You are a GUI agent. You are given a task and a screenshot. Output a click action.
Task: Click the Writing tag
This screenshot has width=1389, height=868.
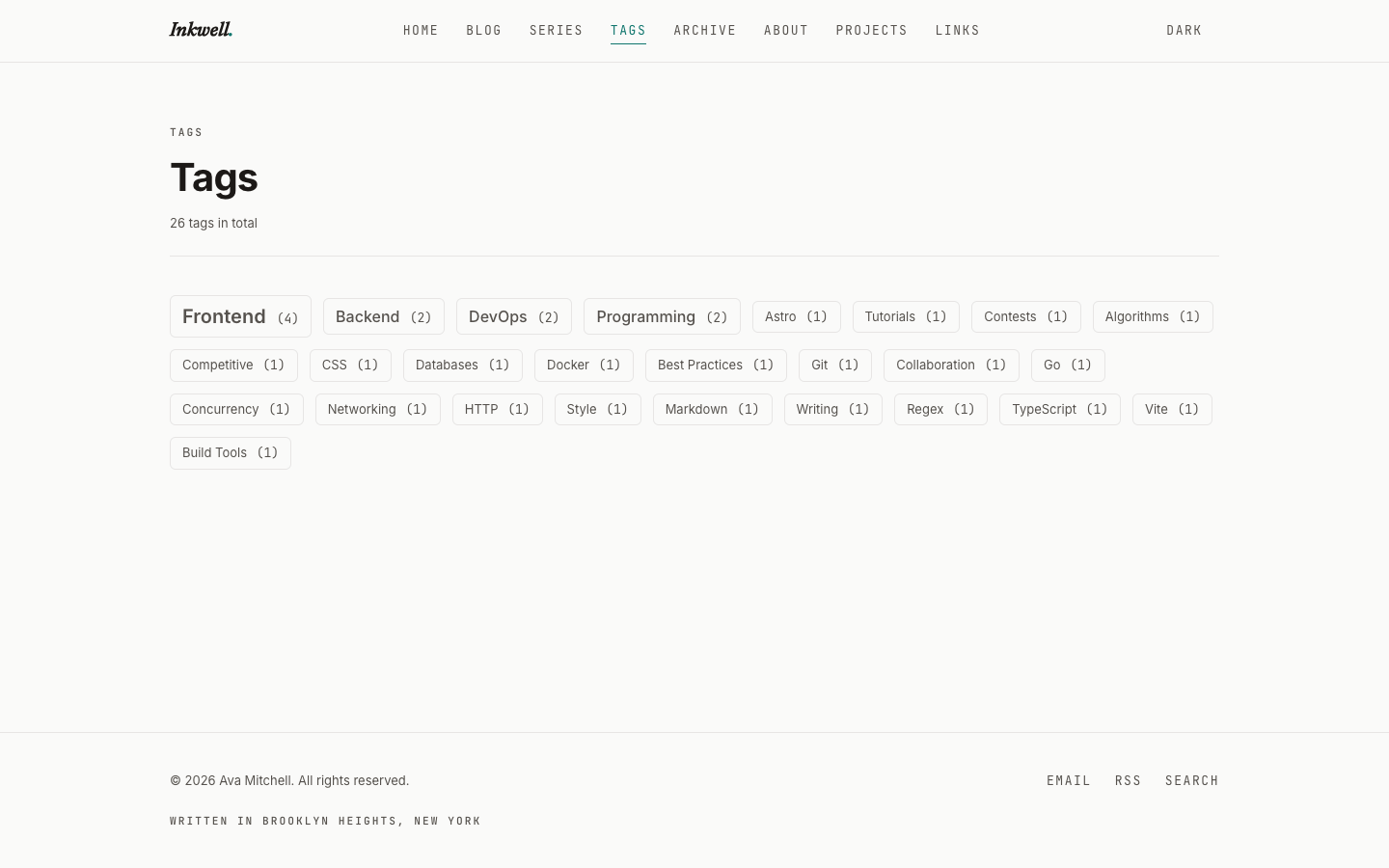[x=833, y=409]
